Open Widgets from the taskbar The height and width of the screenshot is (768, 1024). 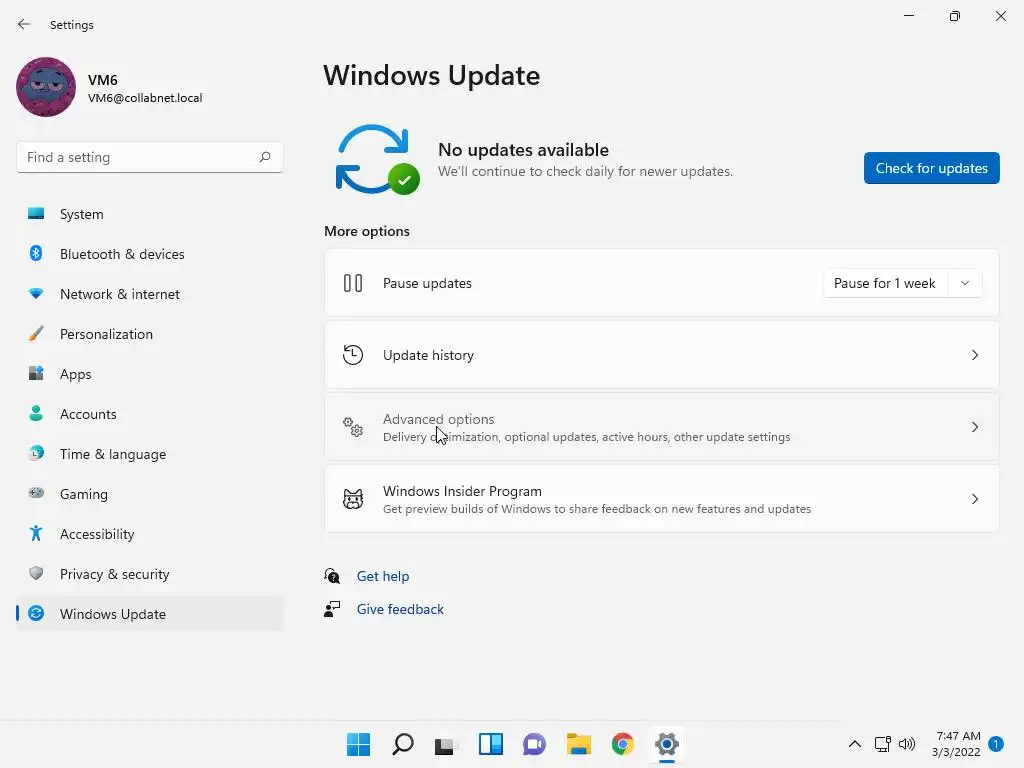(490, 744)
